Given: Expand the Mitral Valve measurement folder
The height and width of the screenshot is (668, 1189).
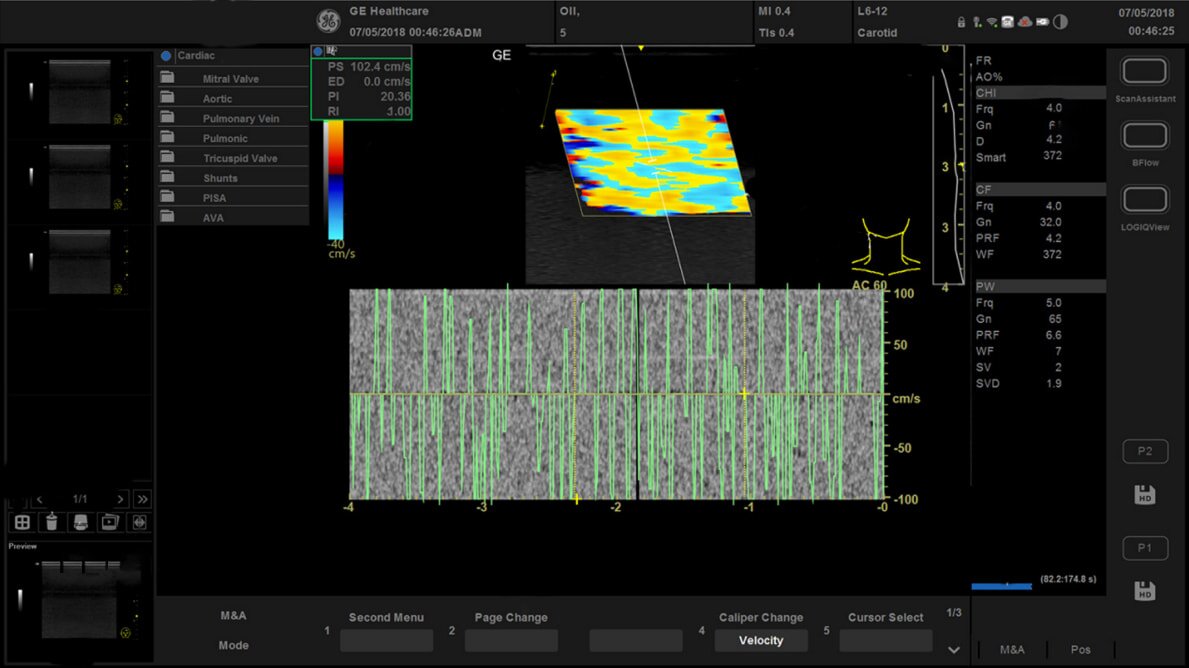Looking at the screenshot, I should [x=231, y=79].
